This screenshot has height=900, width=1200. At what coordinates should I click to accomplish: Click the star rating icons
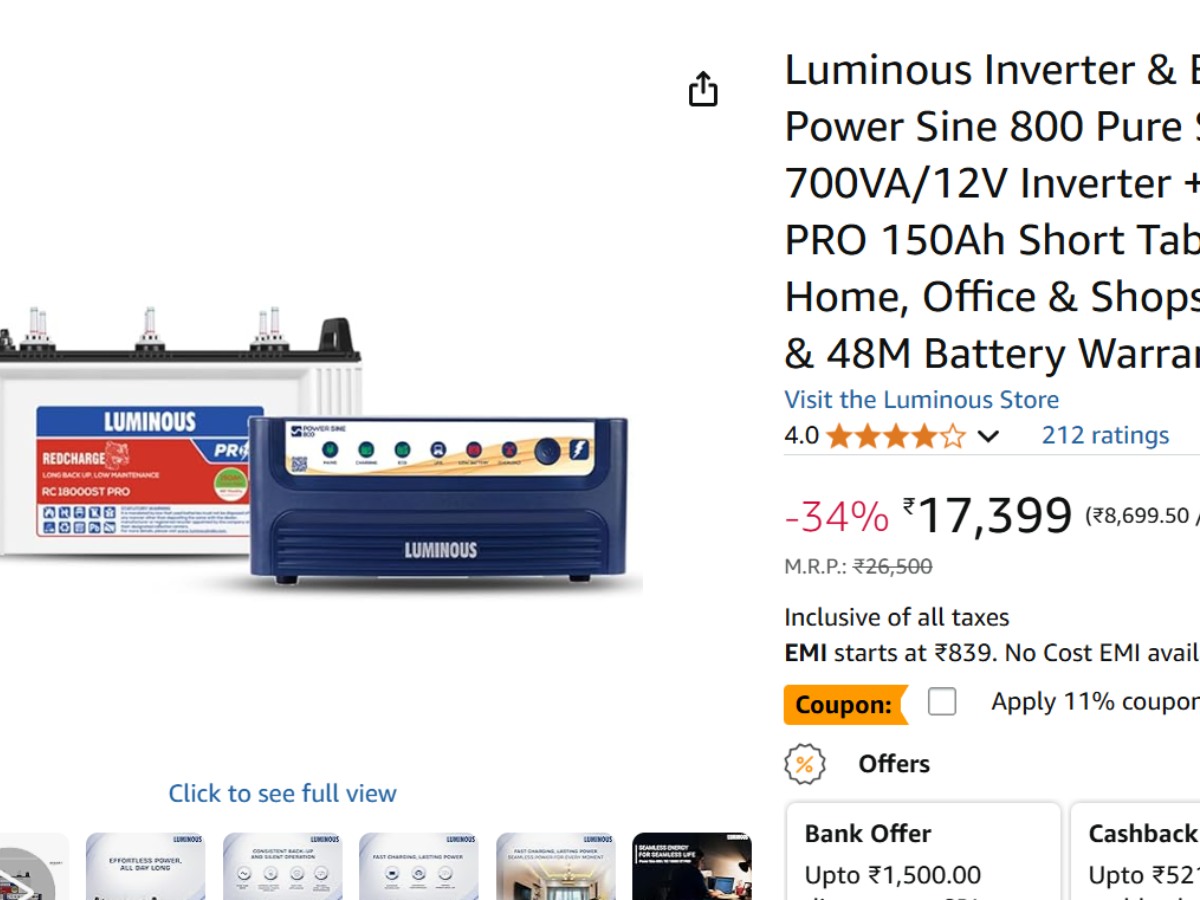[x=896, y=436]
